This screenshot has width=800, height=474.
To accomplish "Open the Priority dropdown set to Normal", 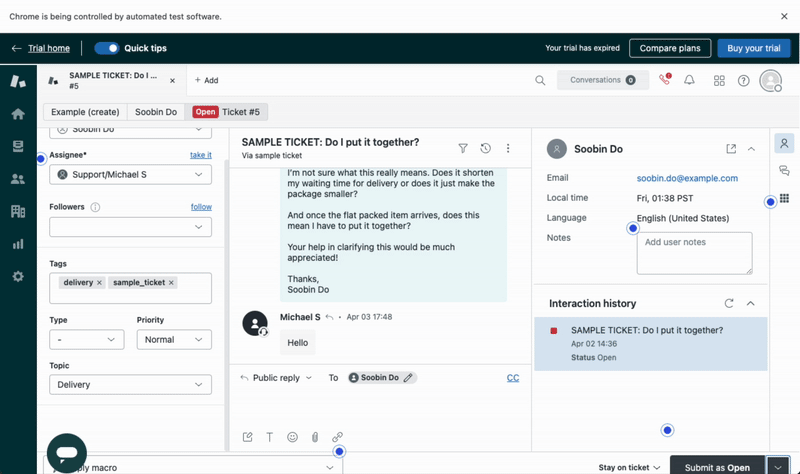I will point(174,340).
